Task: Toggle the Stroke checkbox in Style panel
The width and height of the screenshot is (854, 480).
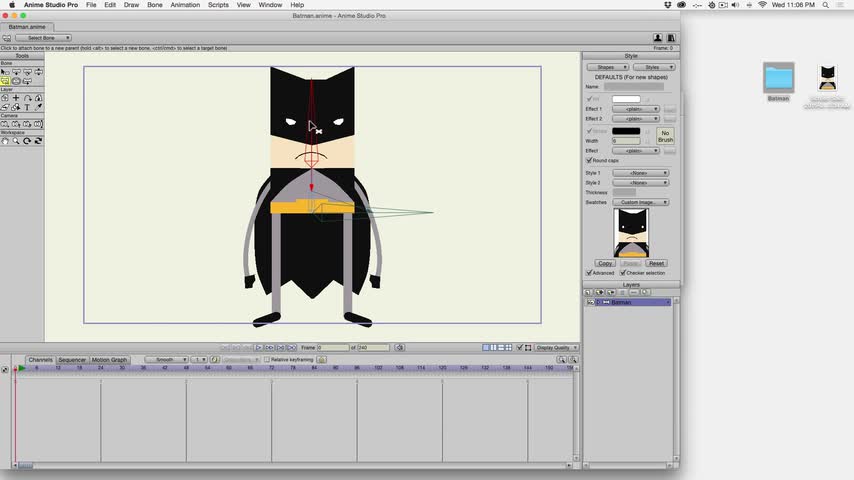Action: pyautogui.click(x=589, y=131)
